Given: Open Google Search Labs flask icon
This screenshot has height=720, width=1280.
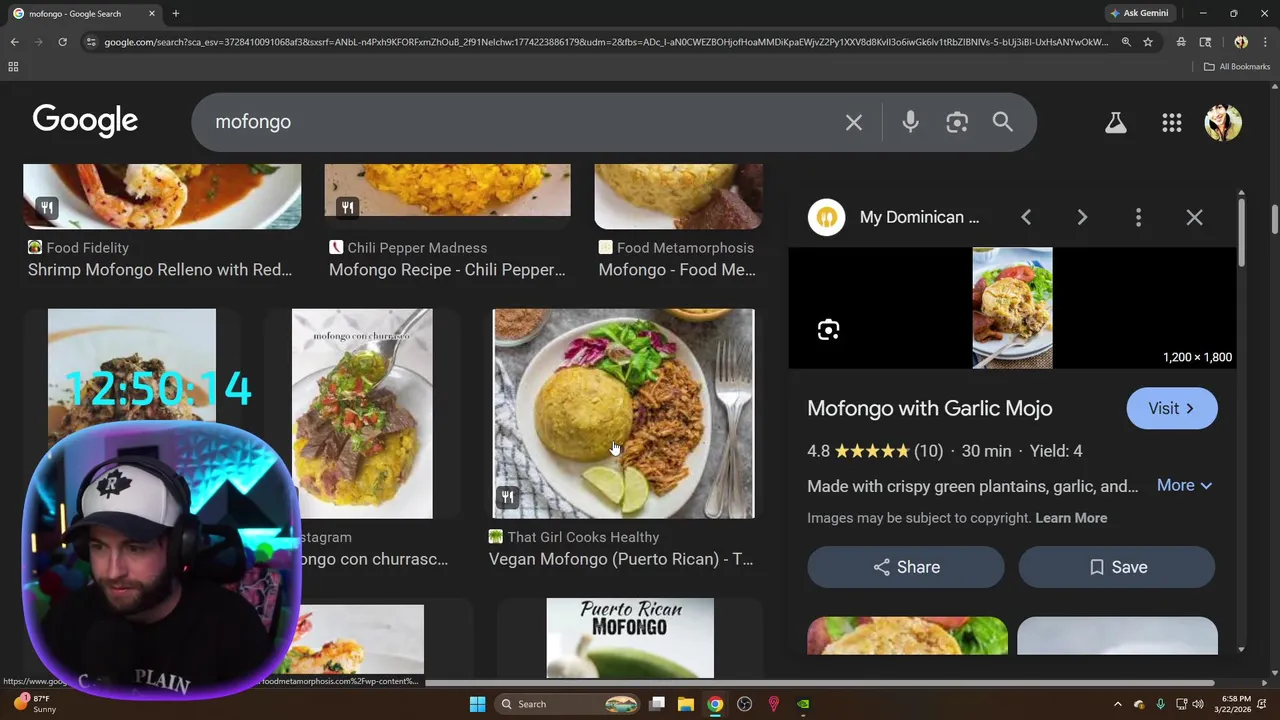Looking at the screenshot, I should [x=1115, y=123].
